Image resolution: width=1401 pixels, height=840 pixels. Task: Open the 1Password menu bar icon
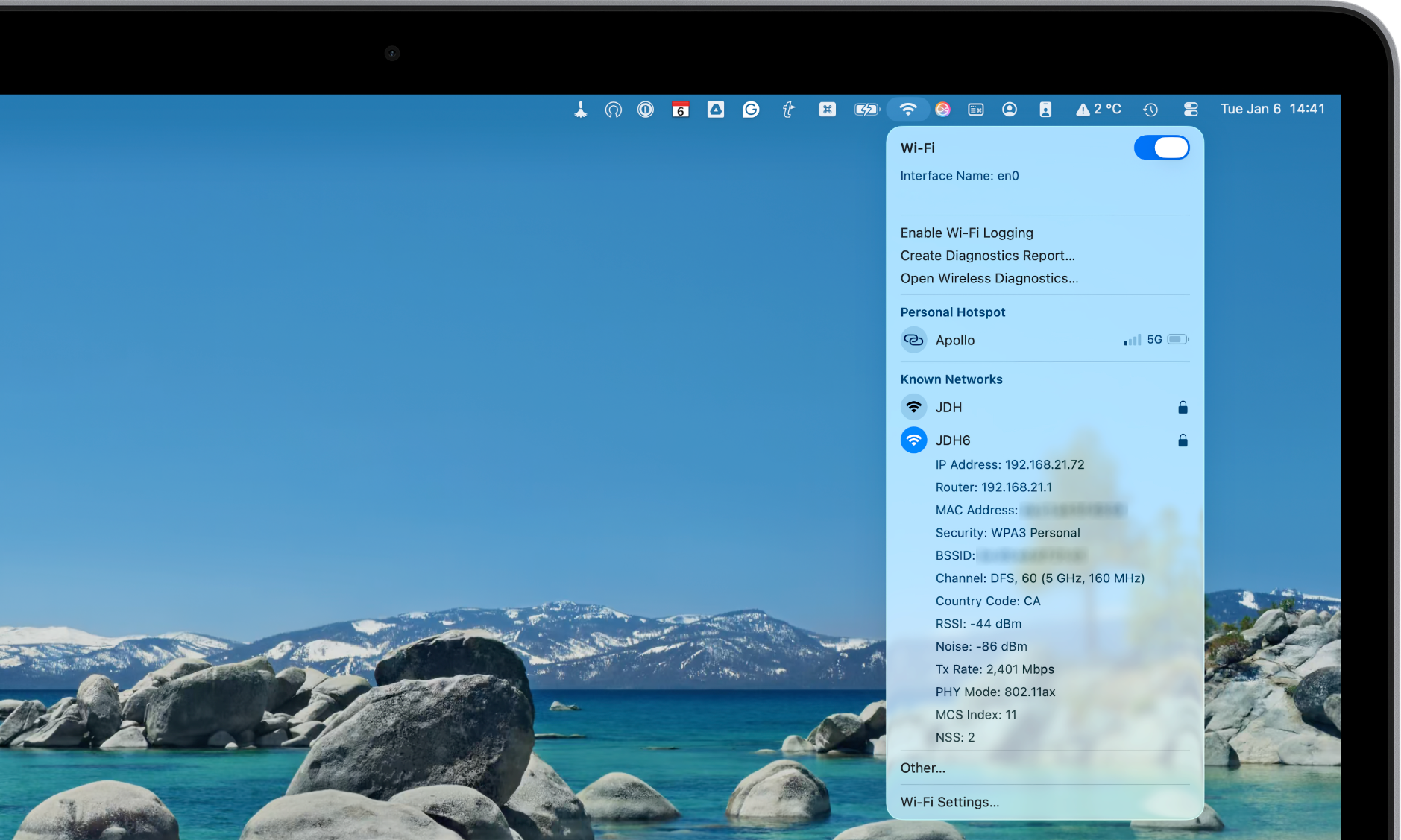646,110
